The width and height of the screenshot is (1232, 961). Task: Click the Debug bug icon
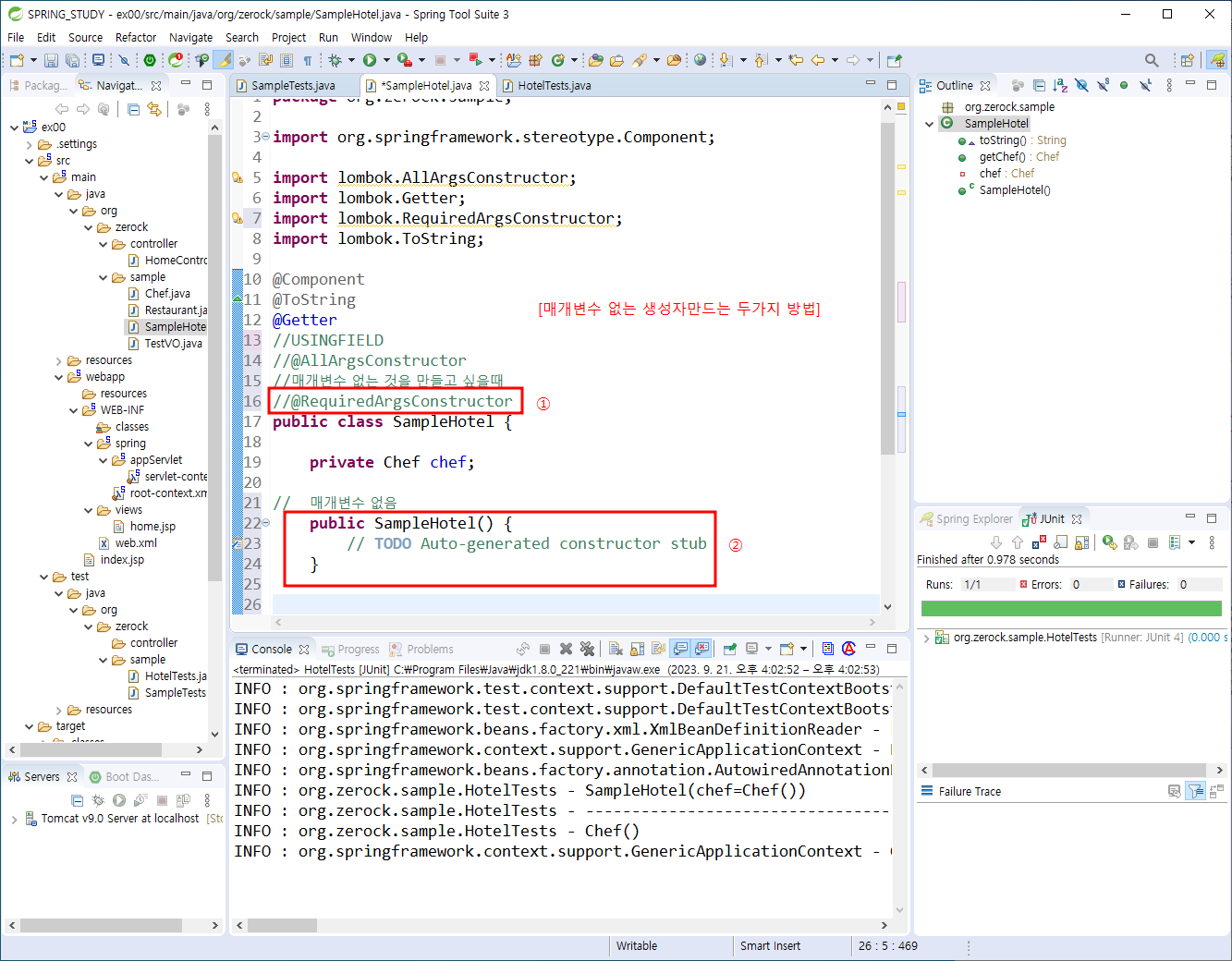335,60
